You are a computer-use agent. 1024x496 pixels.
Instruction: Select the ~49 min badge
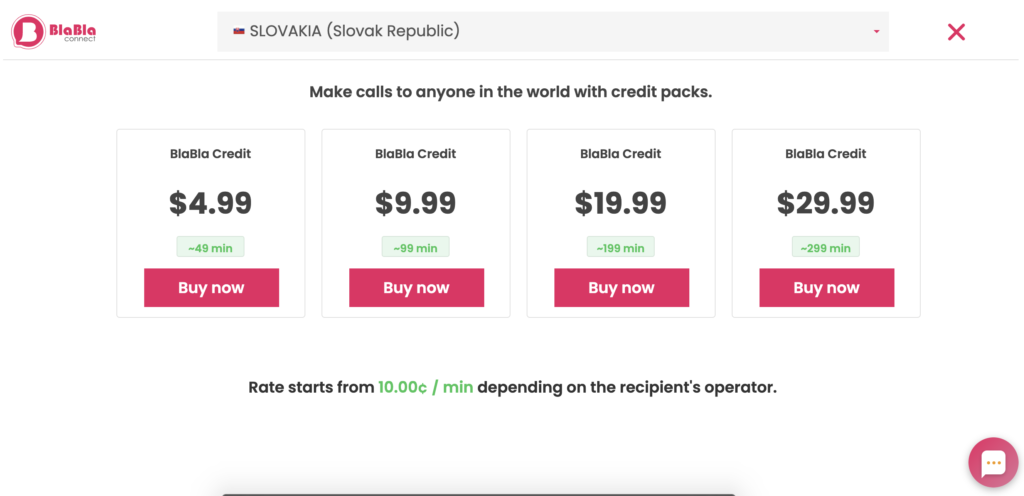click(x=211, y=247)
